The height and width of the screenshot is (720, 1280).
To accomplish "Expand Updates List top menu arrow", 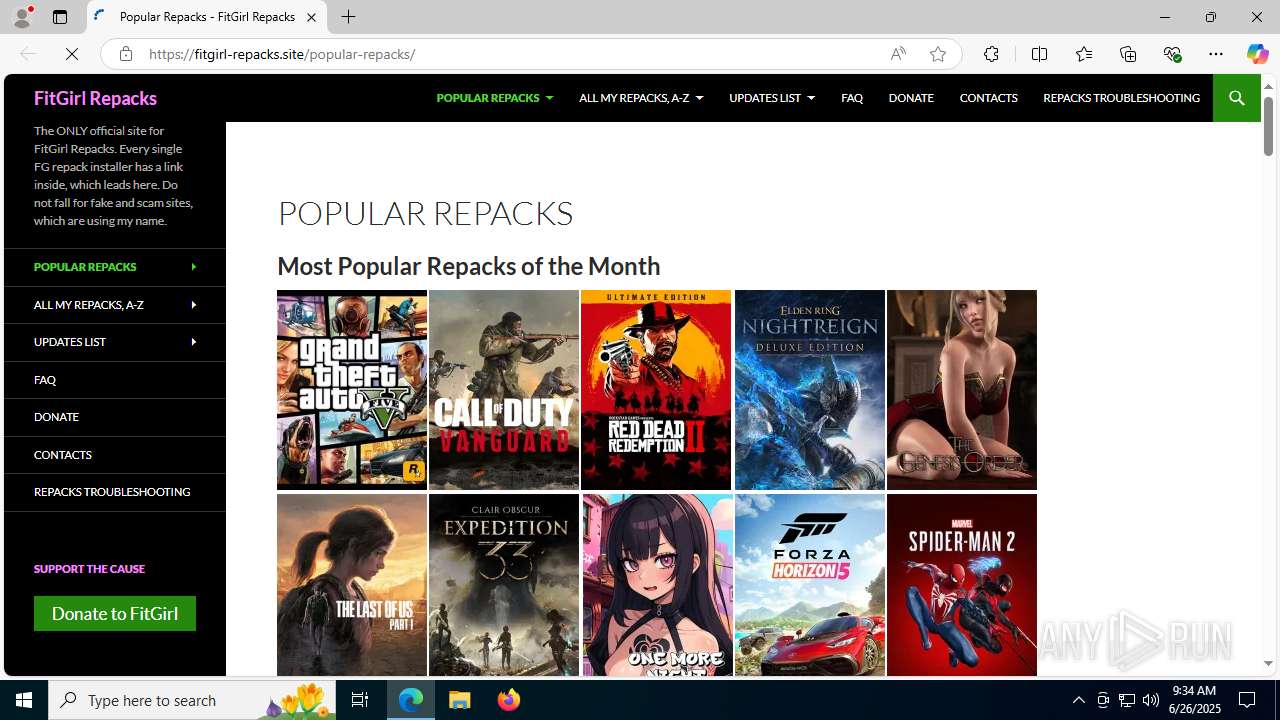I will click(x=811, y=98).
